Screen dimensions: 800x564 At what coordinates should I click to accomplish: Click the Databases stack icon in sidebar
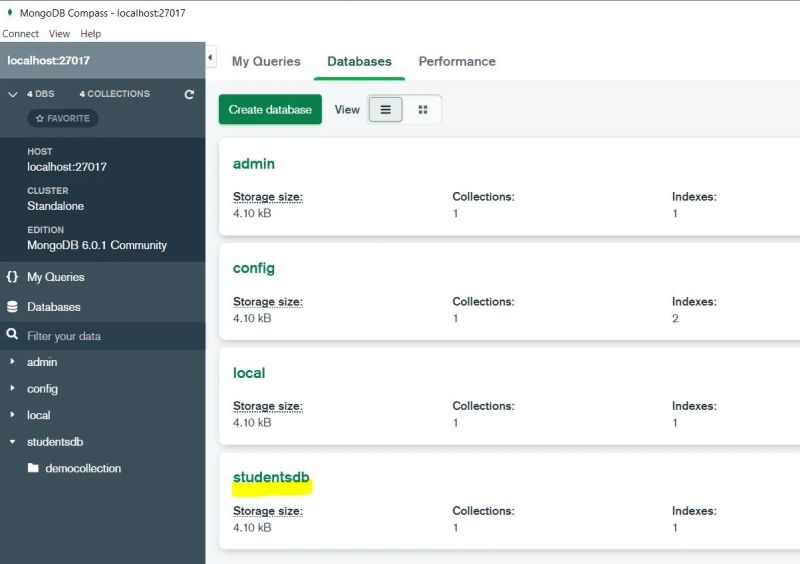pyautogui.click(x=12, y=307)
